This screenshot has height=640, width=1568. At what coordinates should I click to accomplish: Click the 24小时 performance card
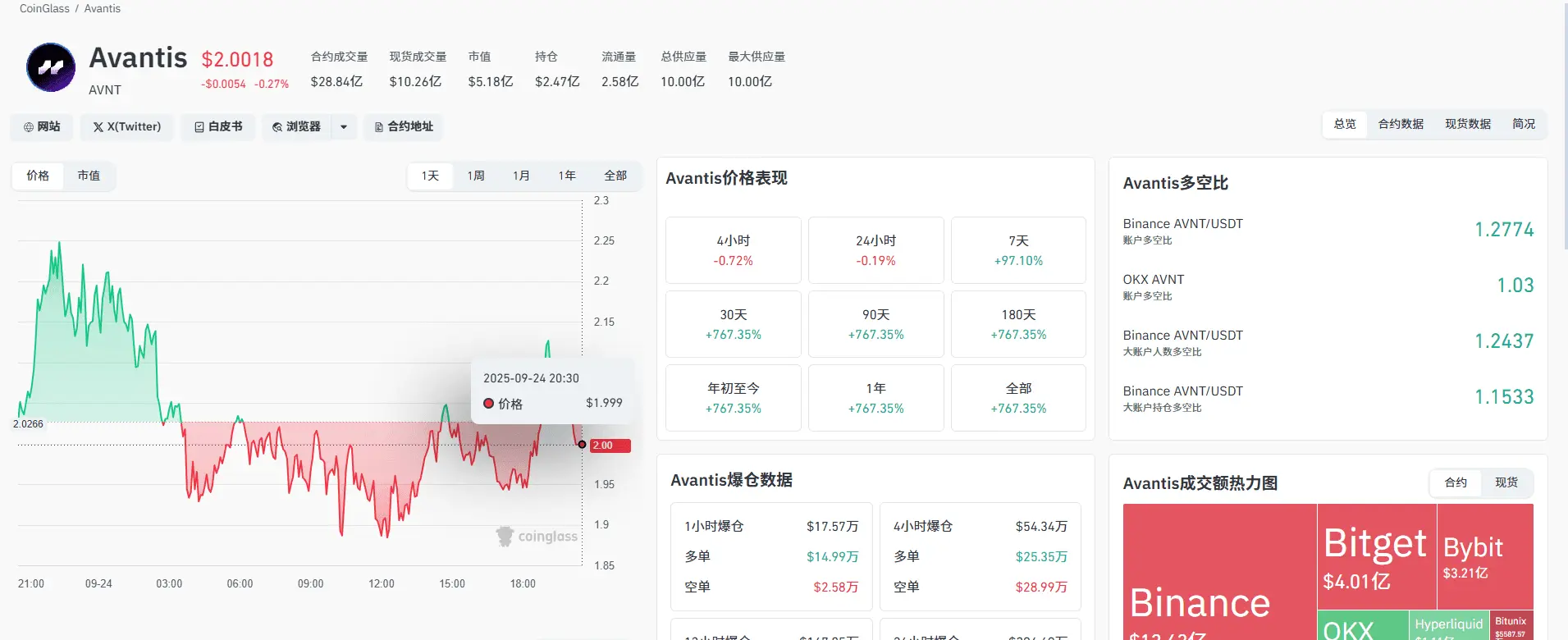click(876, 250)
